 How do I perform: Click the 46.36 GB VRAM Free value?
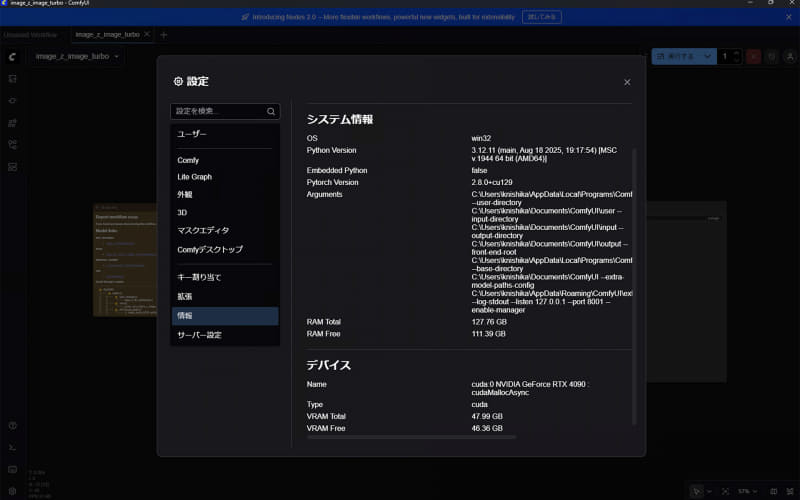tap(487, 428)
